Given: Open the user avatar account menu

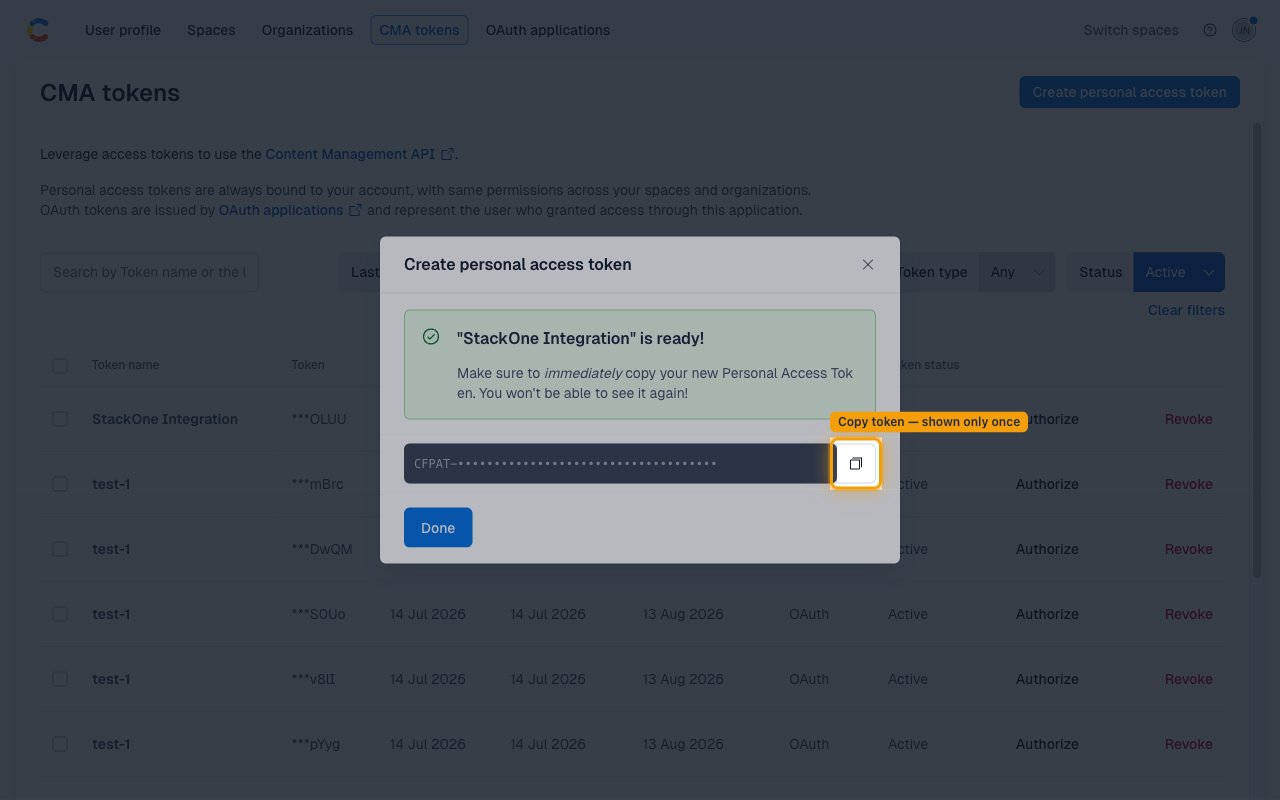Looking at the screenshot, I should (x=1243, y=30).
